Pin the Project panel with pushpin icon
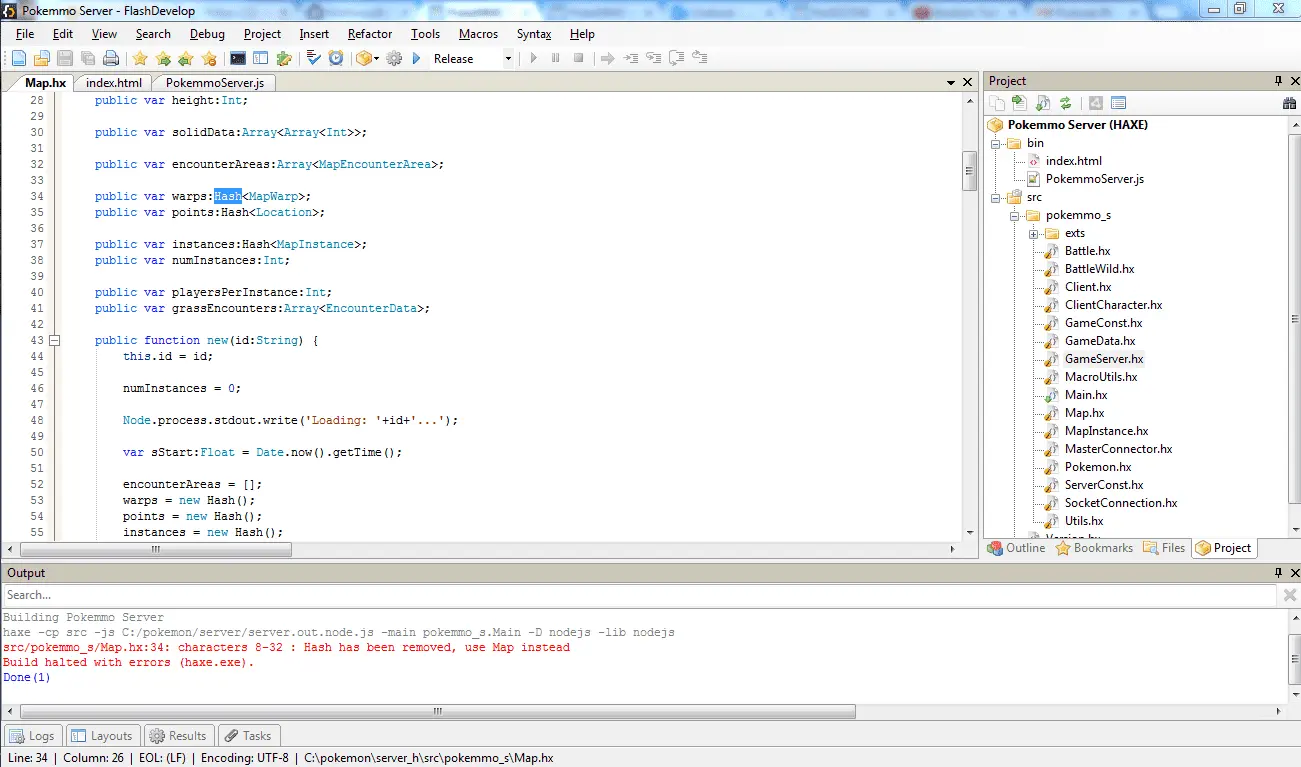The width and height of the screenshot is (1301, 767). 1278,81
